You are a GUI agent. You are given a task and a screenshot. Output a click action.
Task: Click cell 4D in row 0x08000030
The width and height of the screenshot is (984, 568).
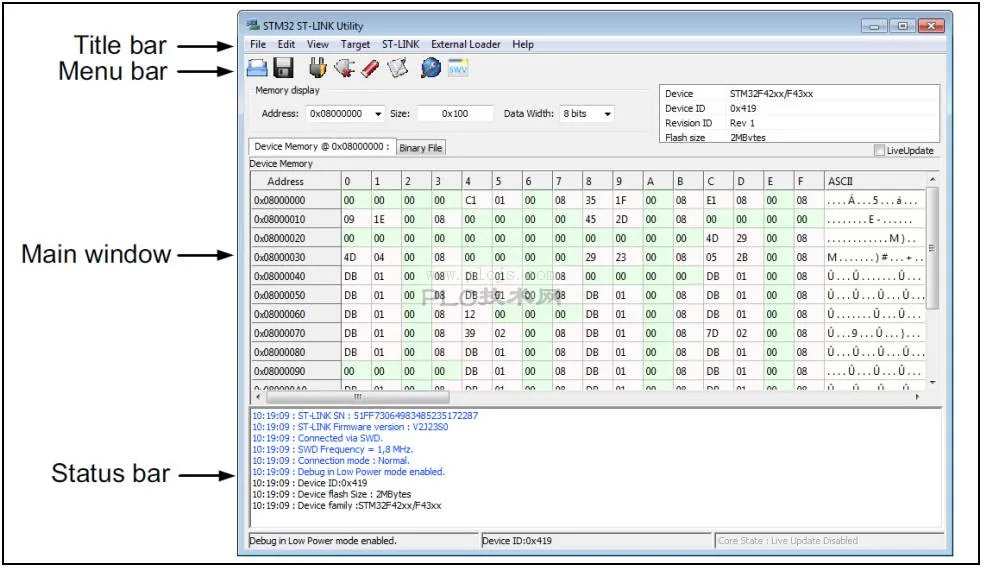pyautogui.click(x=356, y=257)
